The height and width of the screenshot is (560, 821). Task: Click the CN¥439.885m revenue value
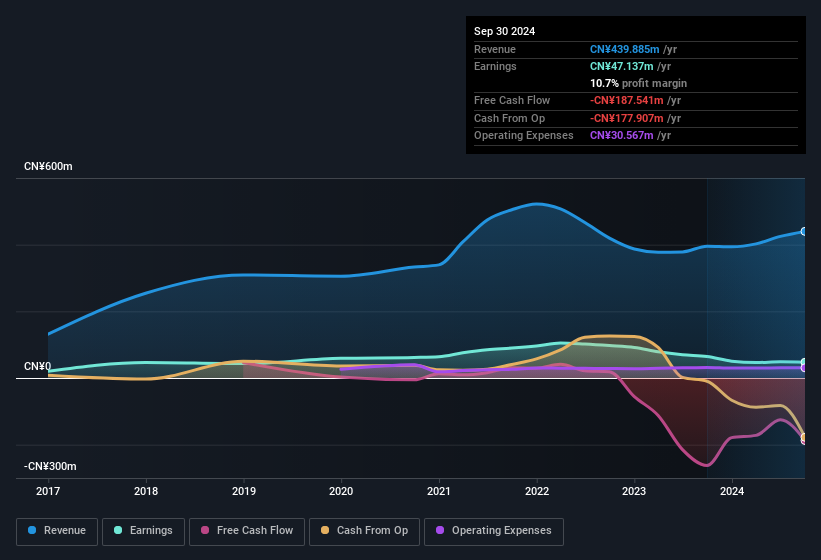tap(625, 49)
